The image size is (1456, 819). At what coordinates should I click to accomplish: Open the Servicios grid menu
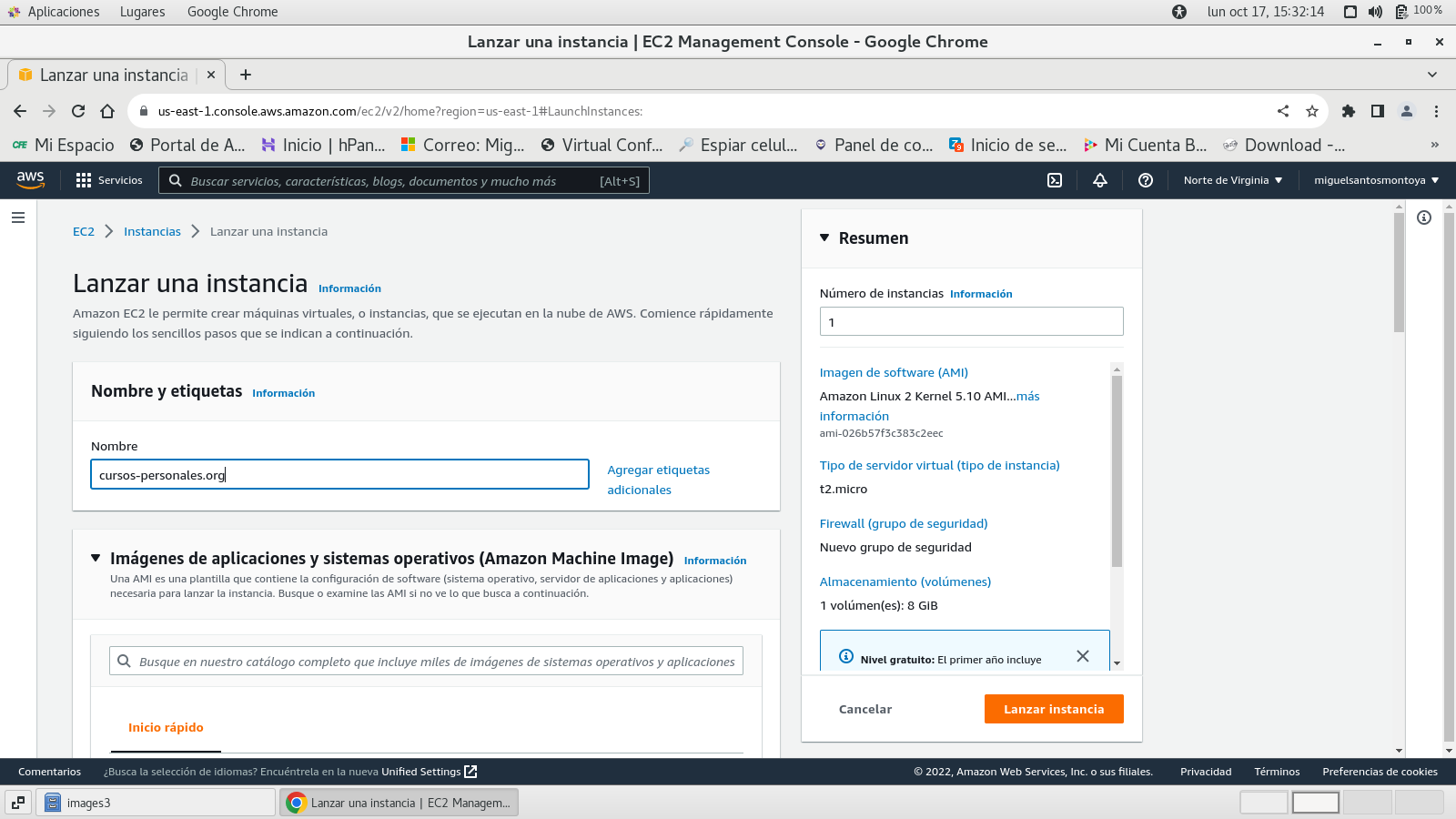109,180
